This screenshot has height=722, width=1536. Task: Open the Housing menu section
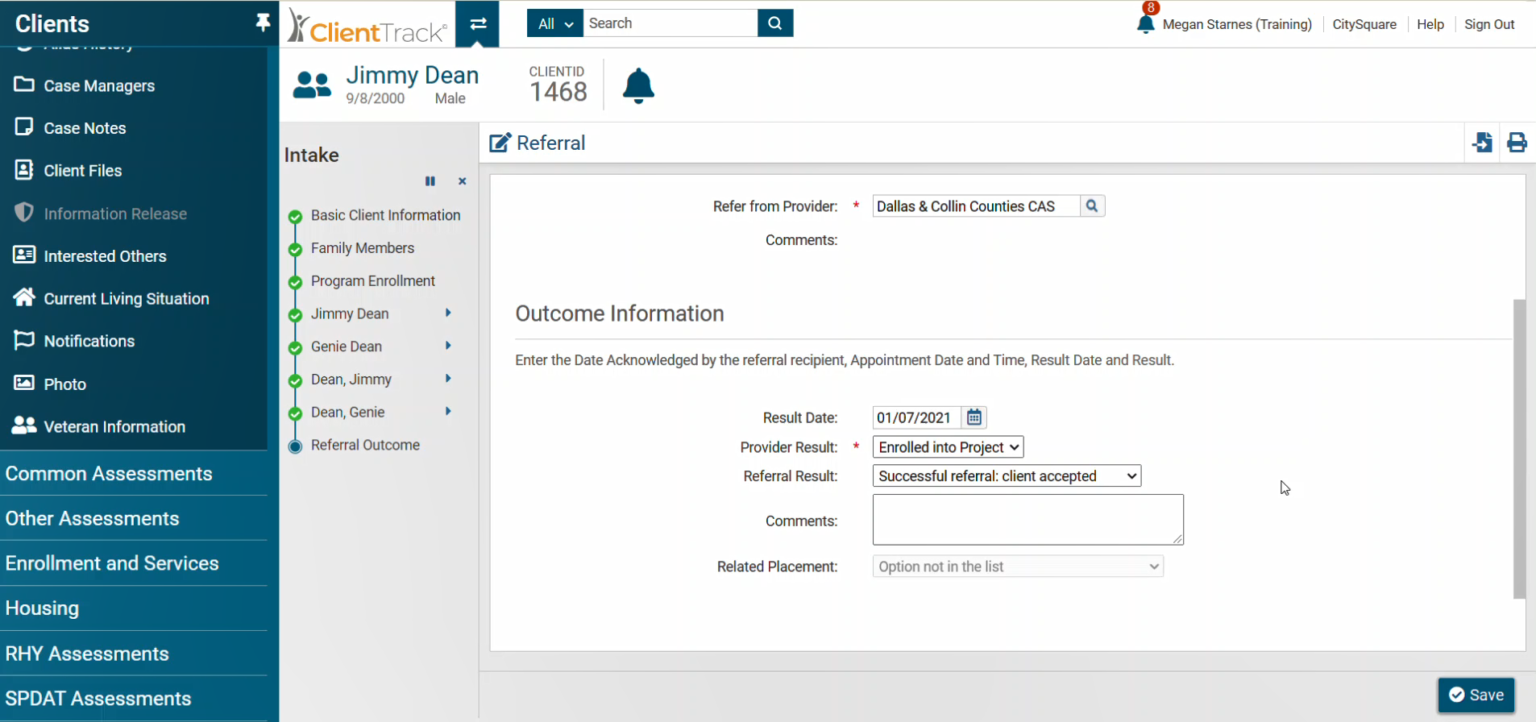tap(42, 608)
